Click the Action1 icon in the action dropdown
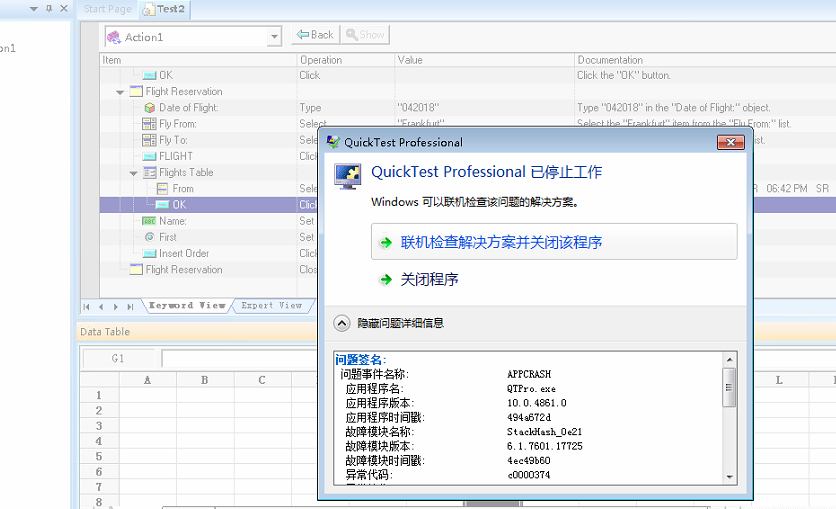The width and height of the screenshot is (836, 509). (114, 37)
